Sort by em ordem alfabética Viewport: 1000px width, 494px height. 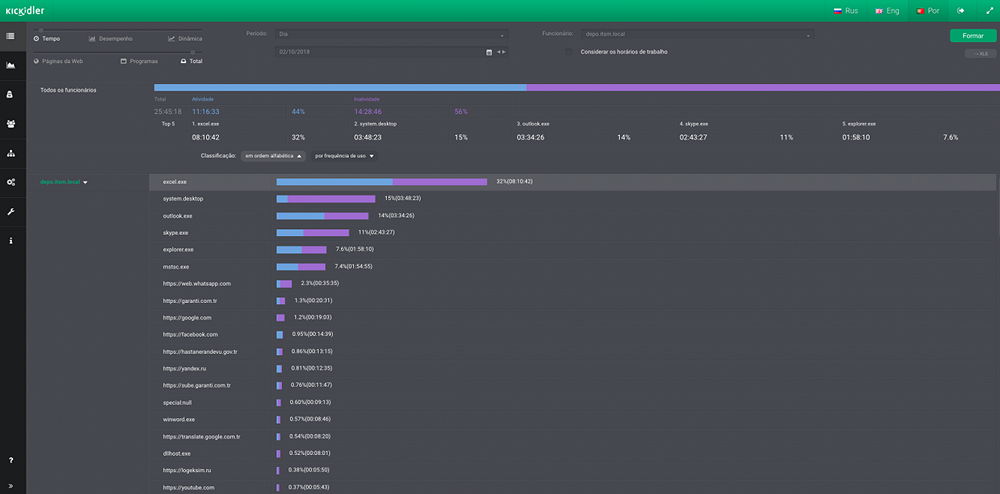pyautogui.click(x=273, y=156)
